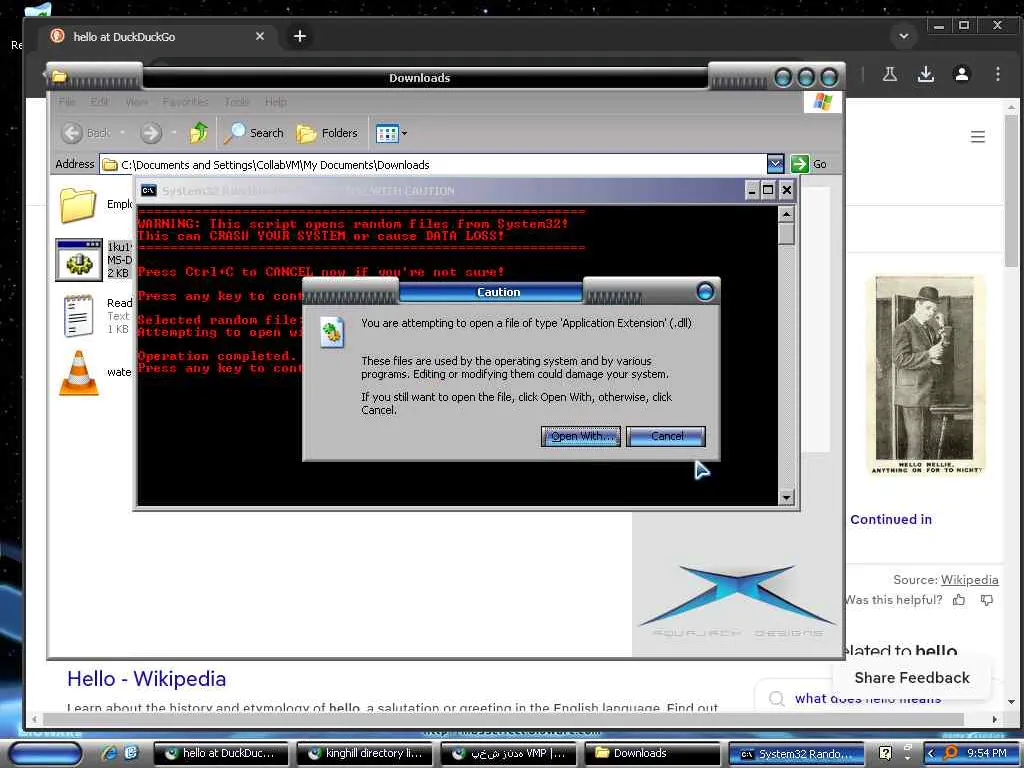1024x768 pixels.
Task: Click the related search magnifier icon
Action: click(x=776, y=698)
